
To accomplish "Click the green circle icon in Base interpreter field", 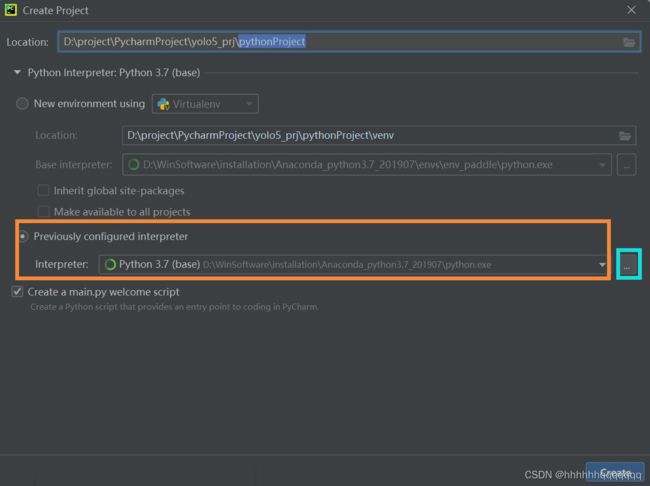I will (x=133, y=165).
